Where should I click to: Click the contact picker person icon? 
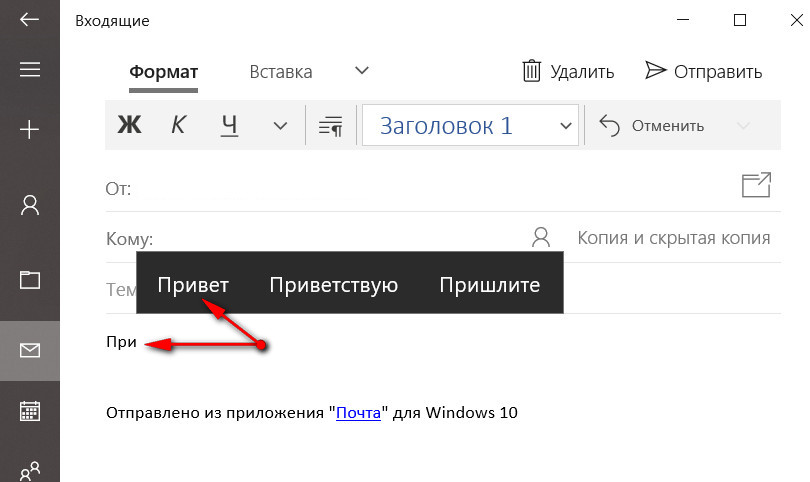(541, 237)
